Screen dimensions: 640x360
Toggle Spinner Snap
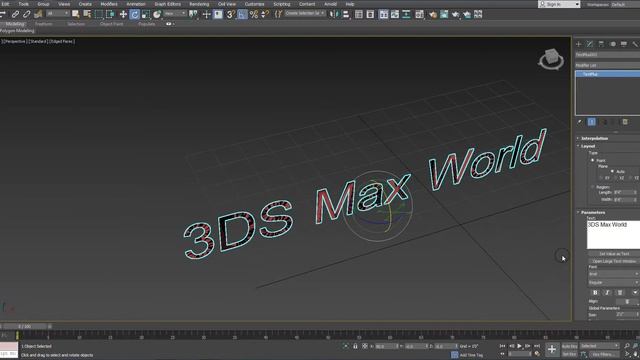[x=265, y=14]
